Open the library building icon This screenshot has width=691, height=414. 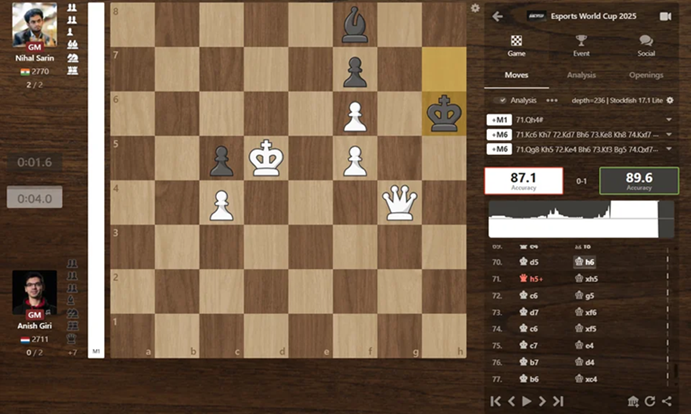pos(633,401)
